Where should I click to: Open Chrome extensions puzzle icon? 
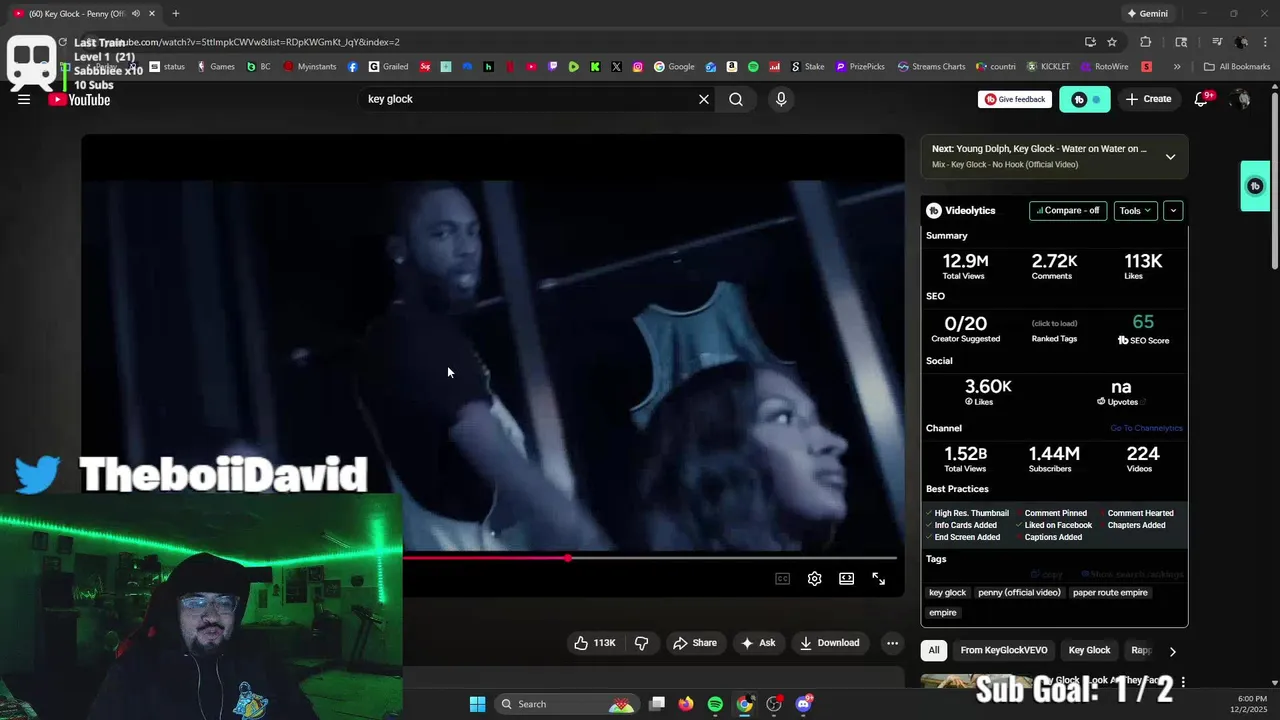1146,42
